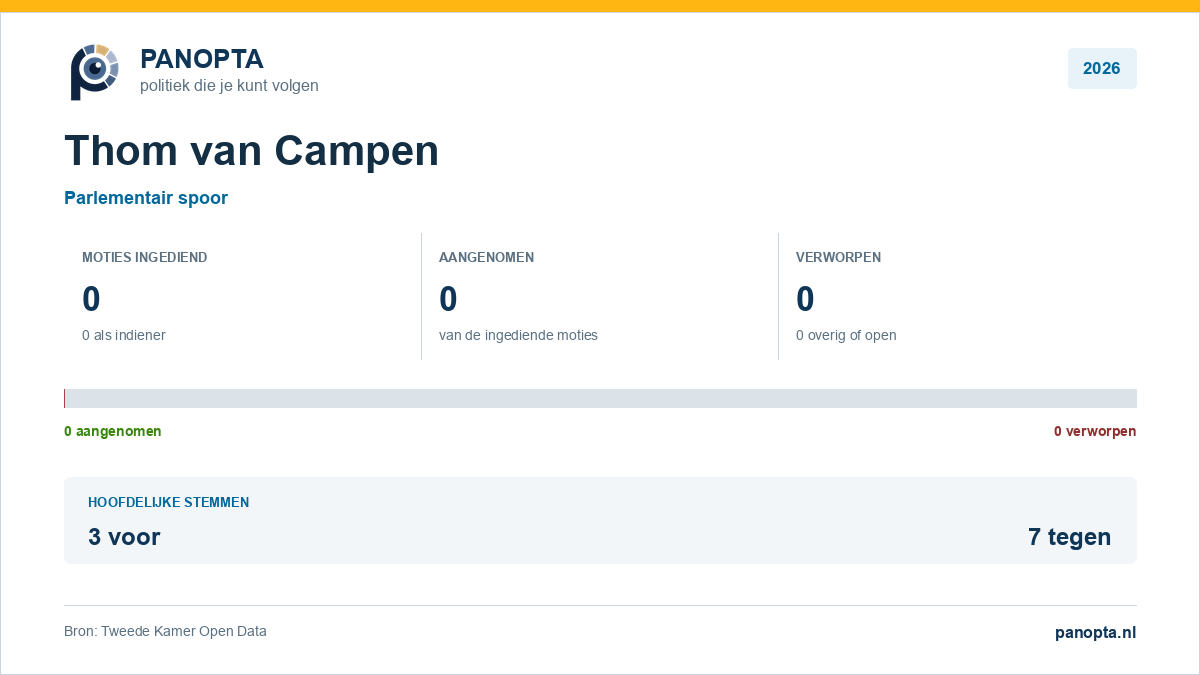Click the 7 tegen vote count
The height and width of the screenshot is (675, 1200).
[x=1069, y=537]
